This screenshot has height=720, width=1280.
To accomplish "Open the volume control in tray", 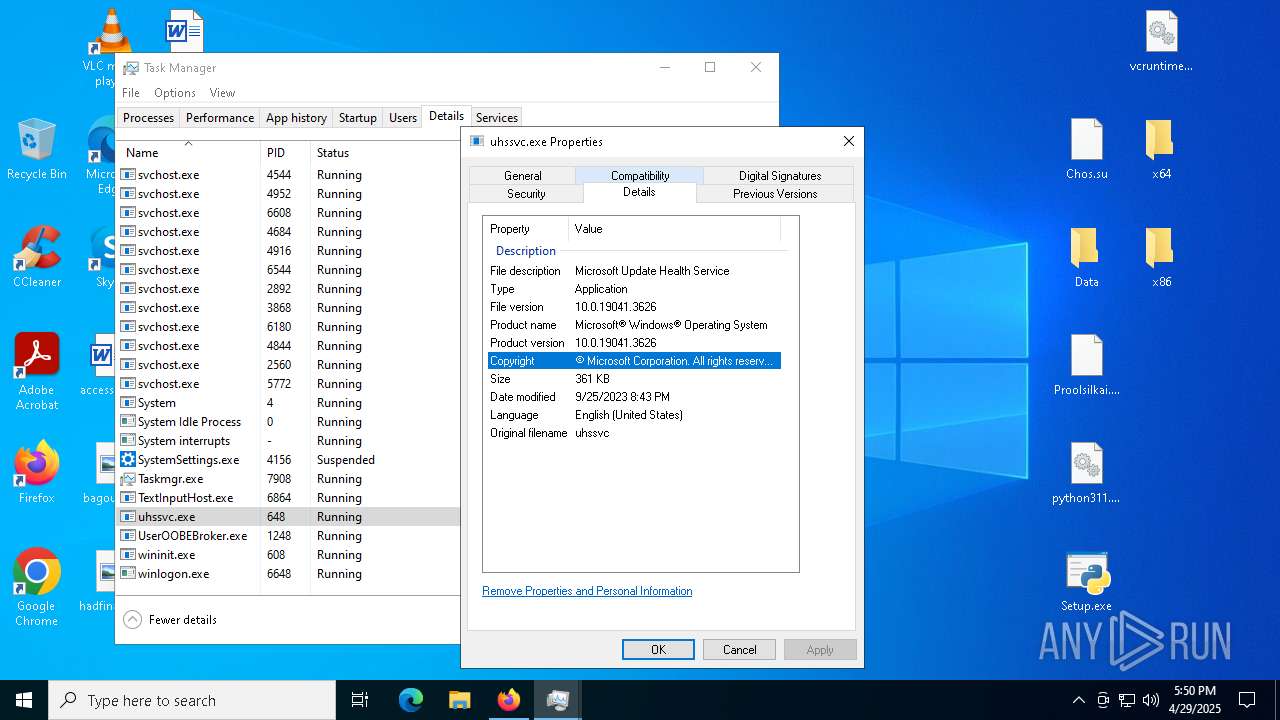I will pyautogui.click(x=1151, y=700).
